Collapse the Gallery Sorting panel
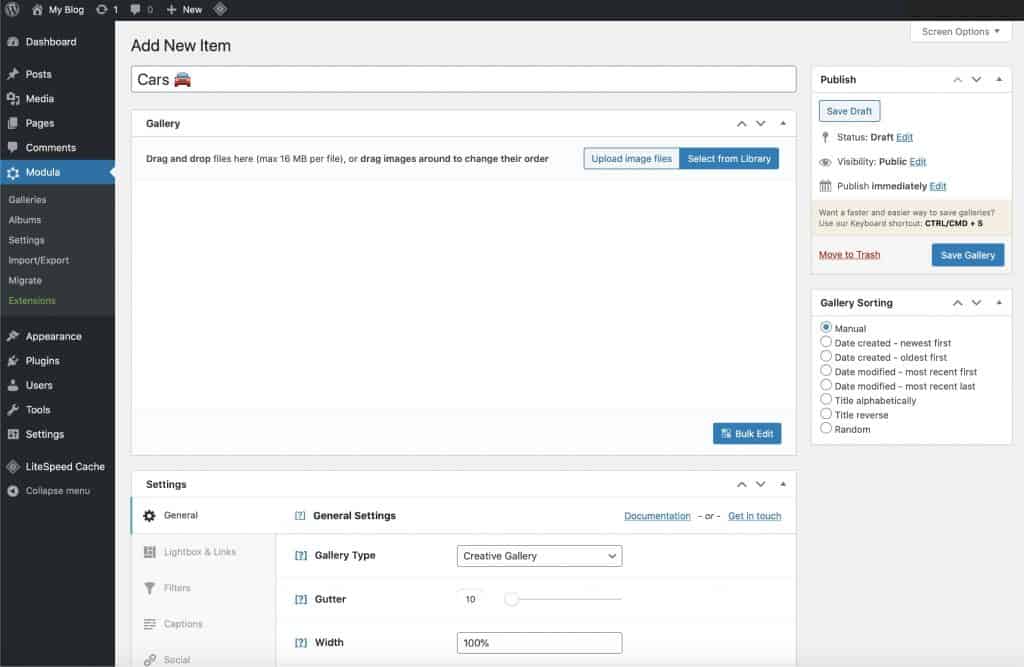This screenshot has width=1024, height=667. (x=999, y=302)
